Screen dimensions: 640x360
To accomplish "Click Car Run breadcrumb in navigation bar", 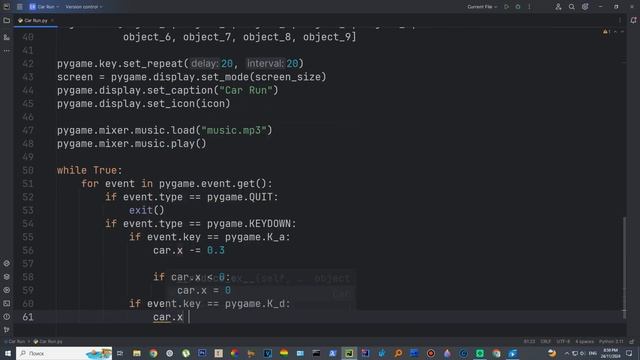I will tap(16, 341).
